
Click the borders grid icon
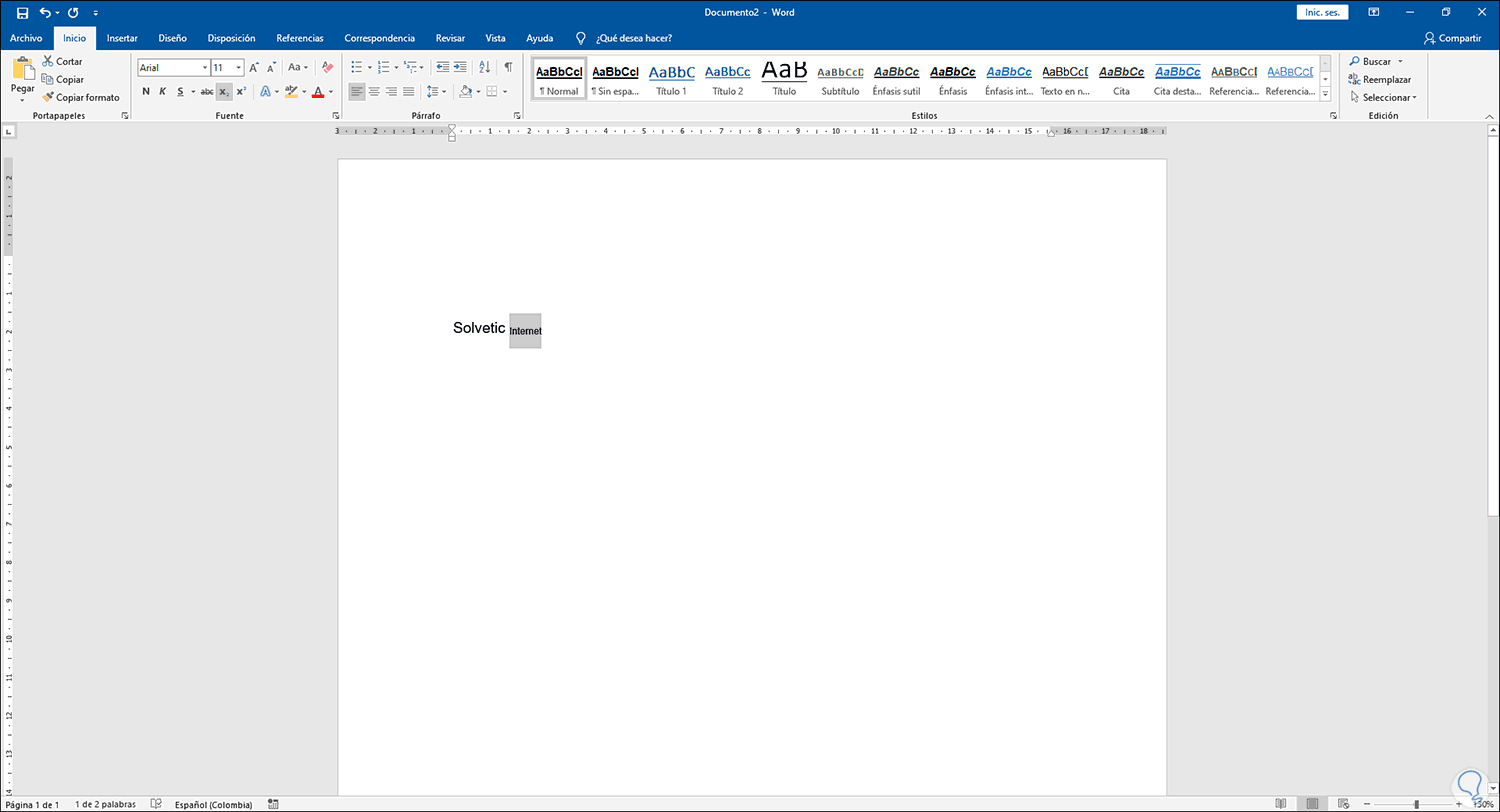point(491,91)
